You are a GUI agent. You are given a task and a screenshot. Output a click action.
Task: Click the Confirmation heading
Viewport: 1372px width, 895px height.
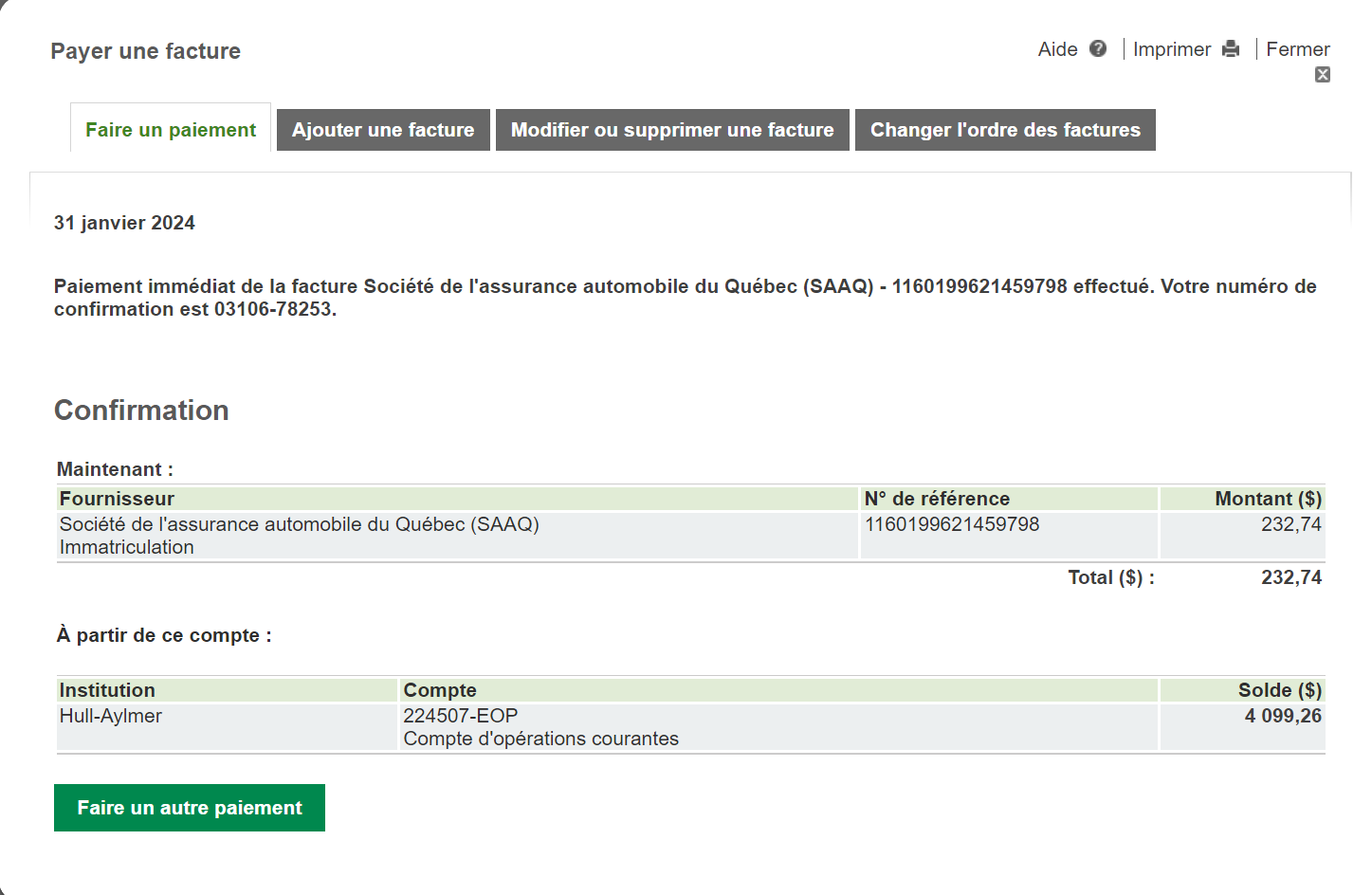141,411
